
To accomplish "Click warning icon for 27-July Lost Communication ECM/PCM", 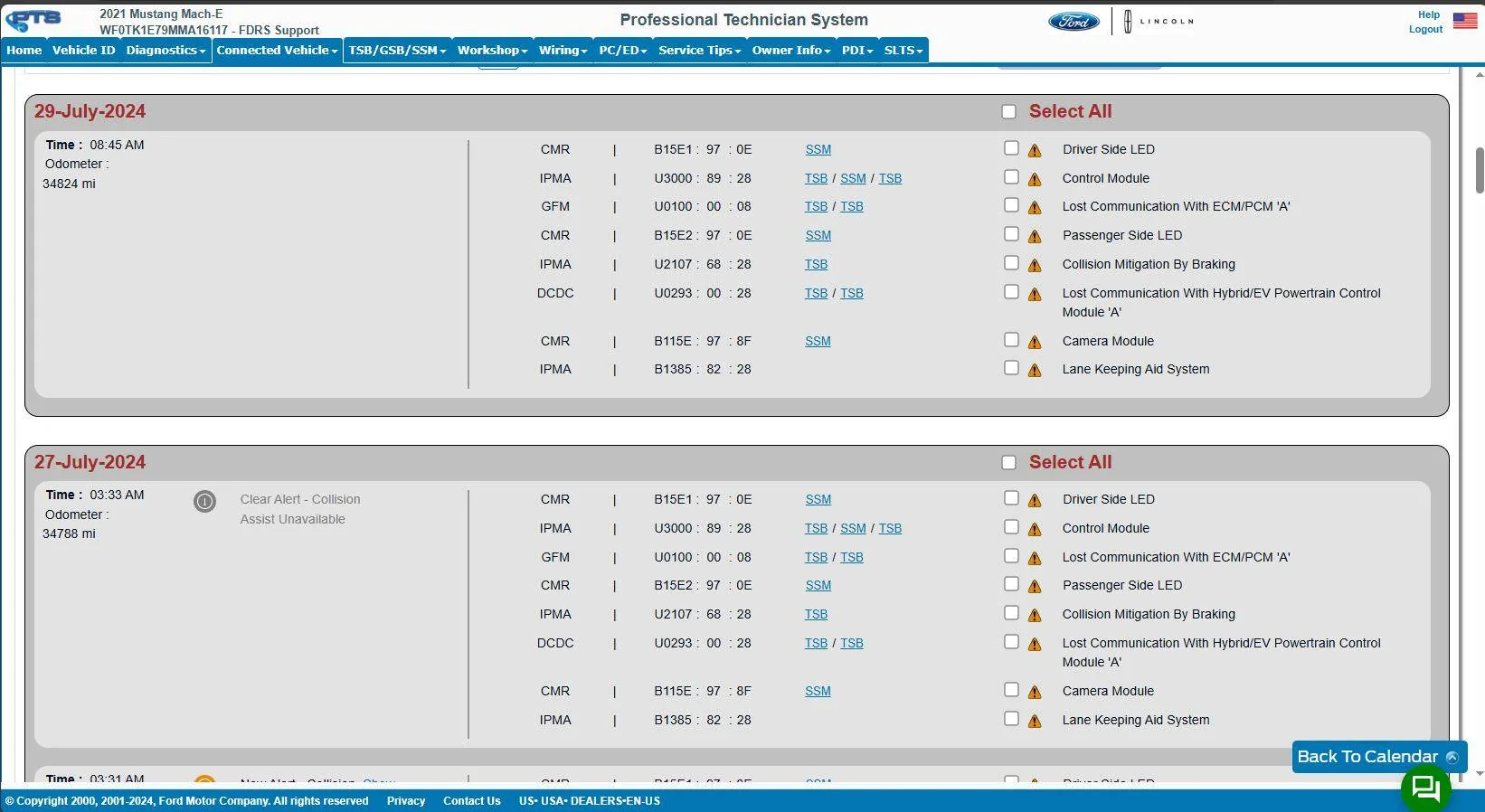I will pos(1035,558).
